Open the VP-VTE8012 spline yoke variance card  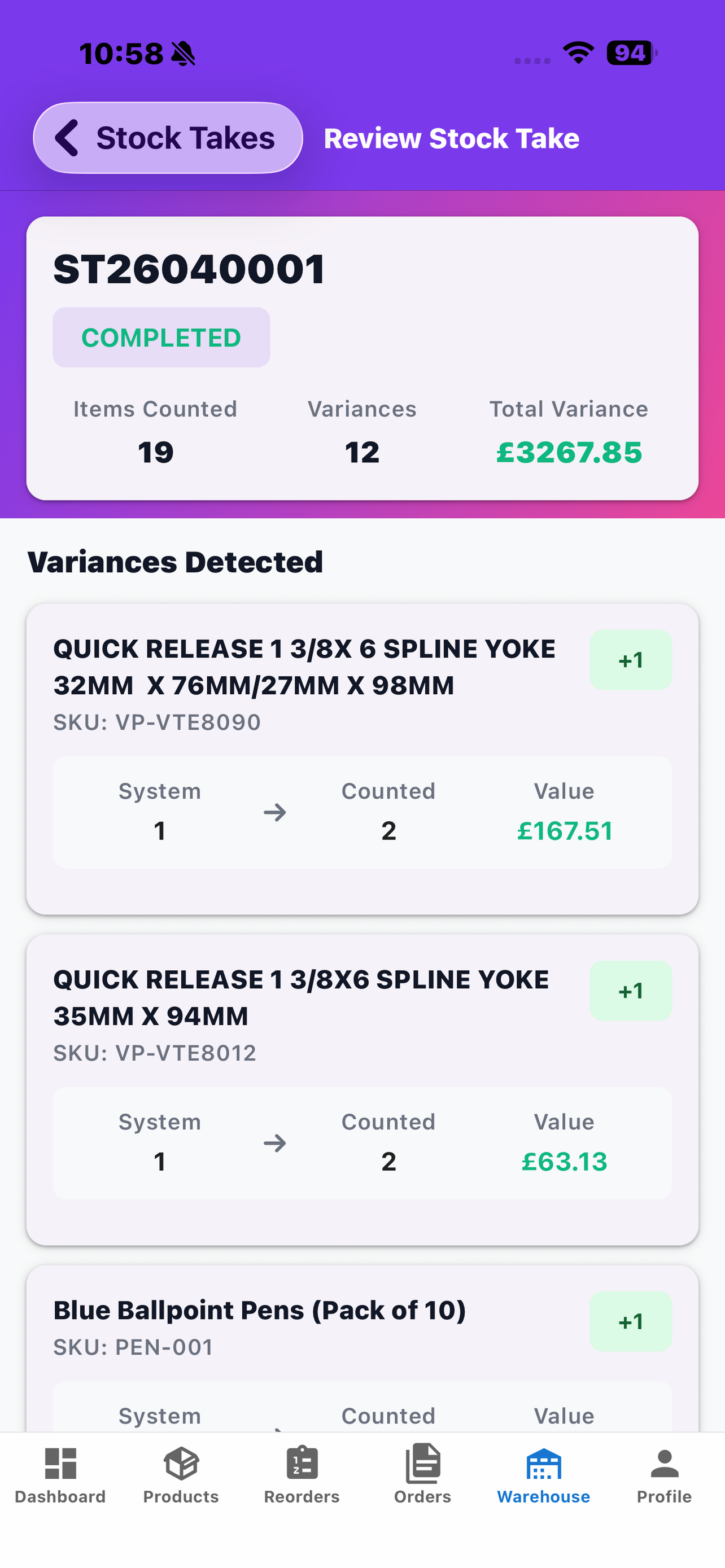pos(362,1089)
